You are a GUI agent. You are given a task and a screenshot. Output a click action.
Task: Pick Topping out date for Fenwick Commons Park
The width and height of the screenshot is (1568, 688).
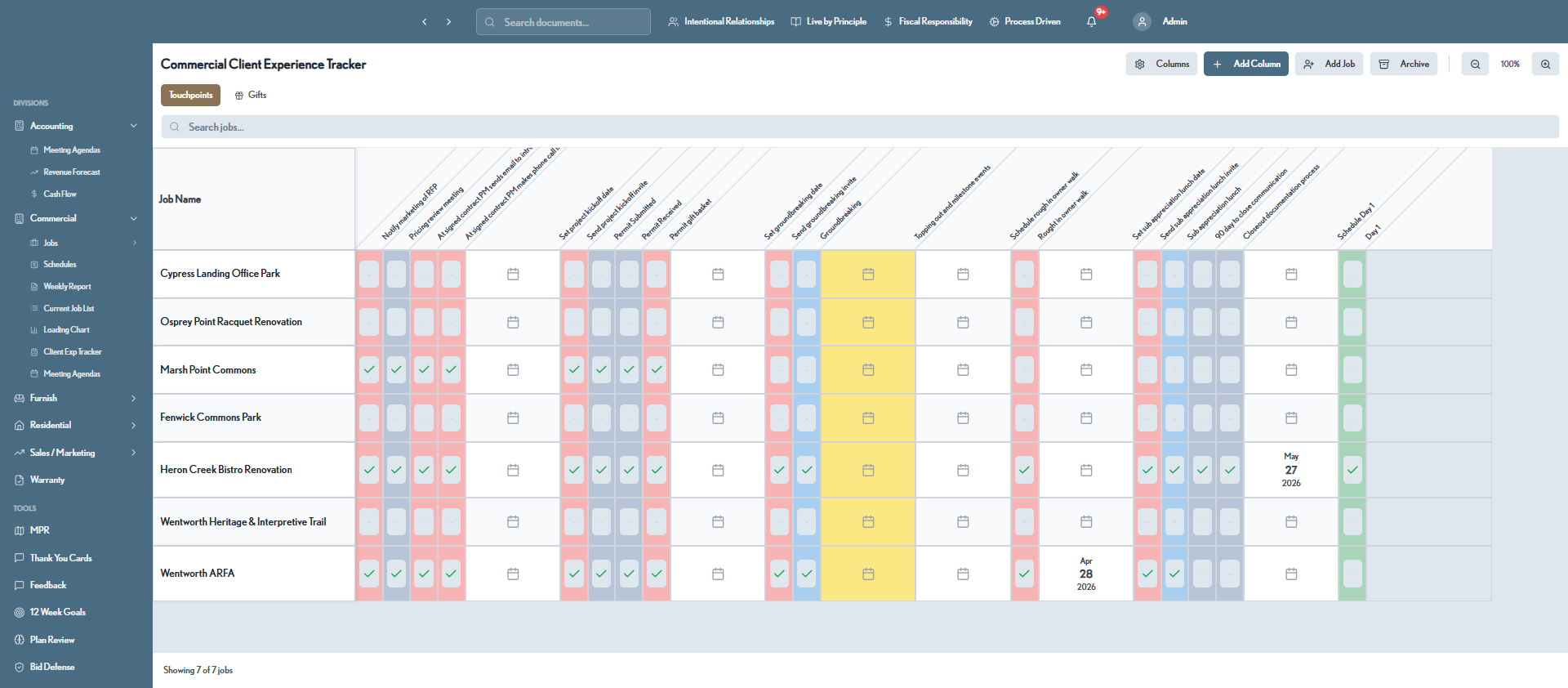(963, 418)
